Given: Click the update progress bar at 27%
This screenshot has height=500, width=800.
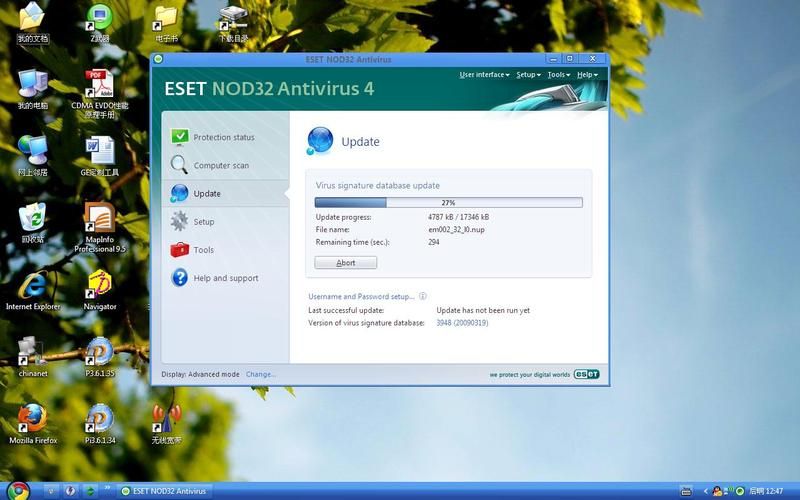Looking at the screenshot, I should [448, 202].
